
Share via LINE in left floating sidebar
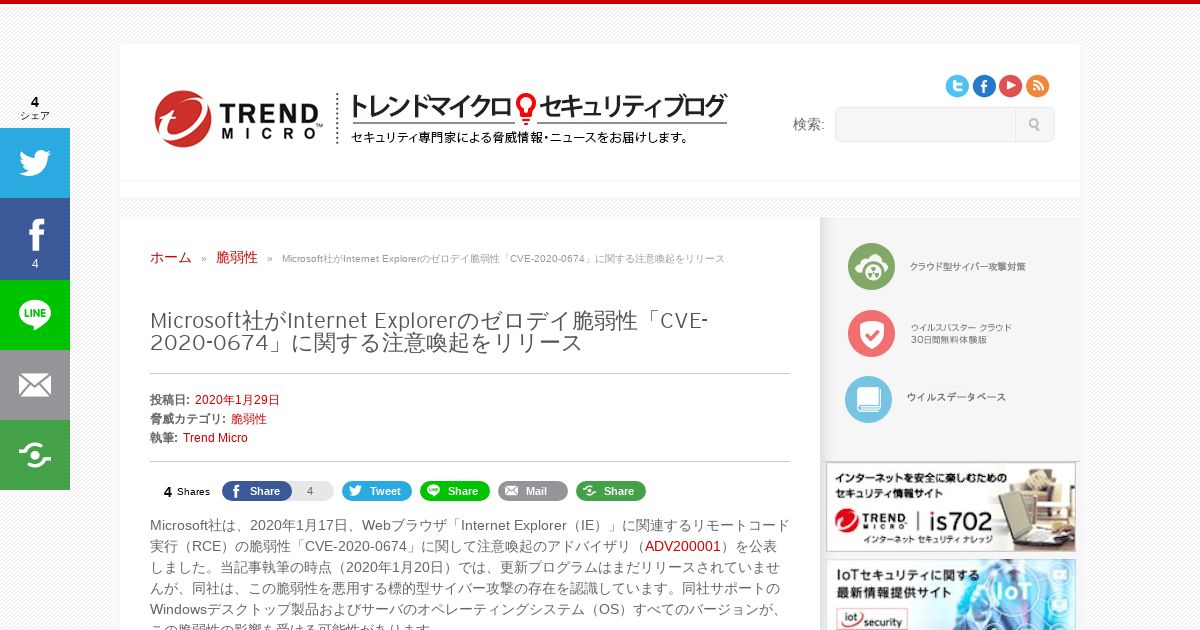click(35, 315)
